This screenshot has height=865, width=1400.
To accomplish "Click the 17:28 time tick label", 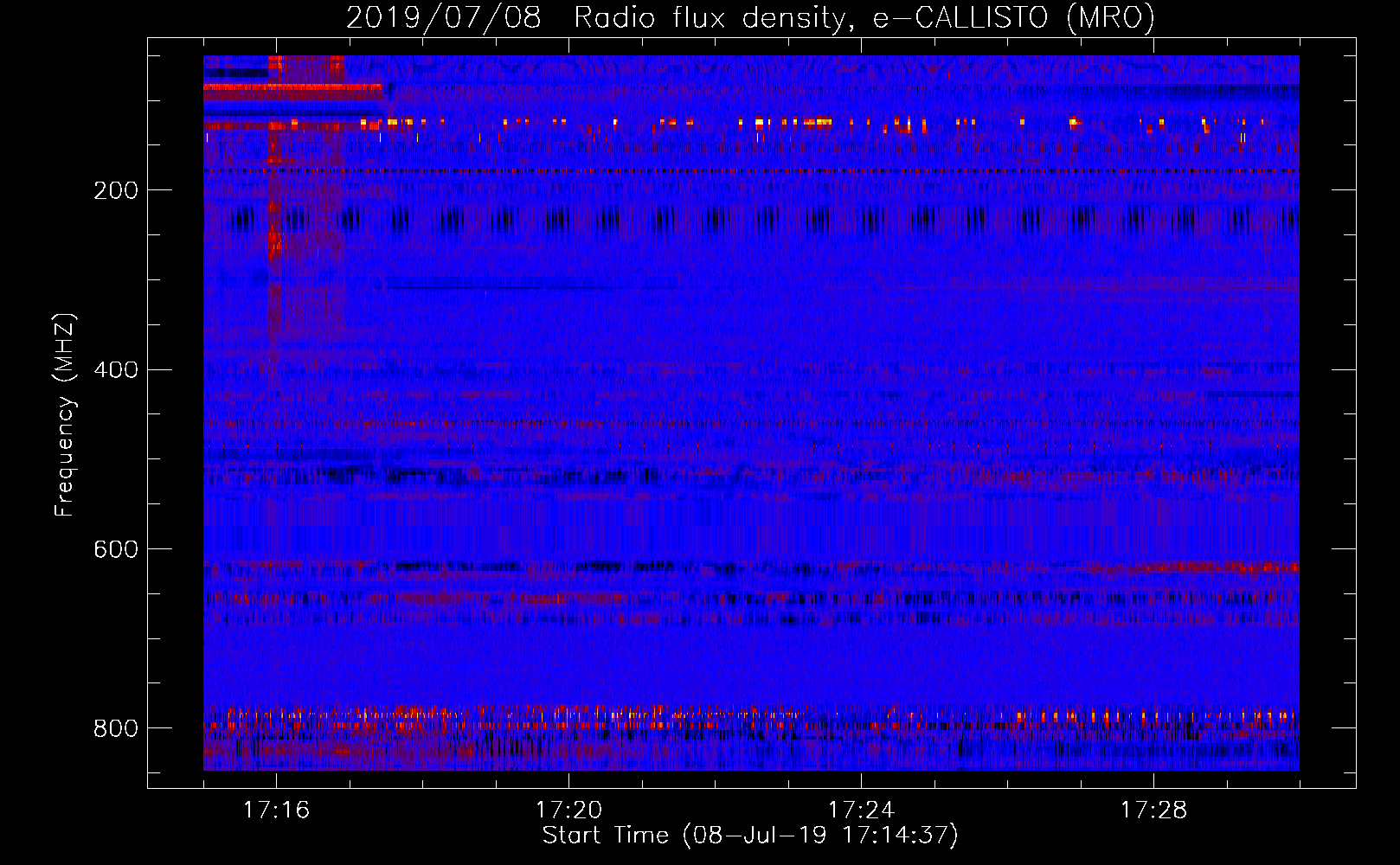I will point(1153,811).
